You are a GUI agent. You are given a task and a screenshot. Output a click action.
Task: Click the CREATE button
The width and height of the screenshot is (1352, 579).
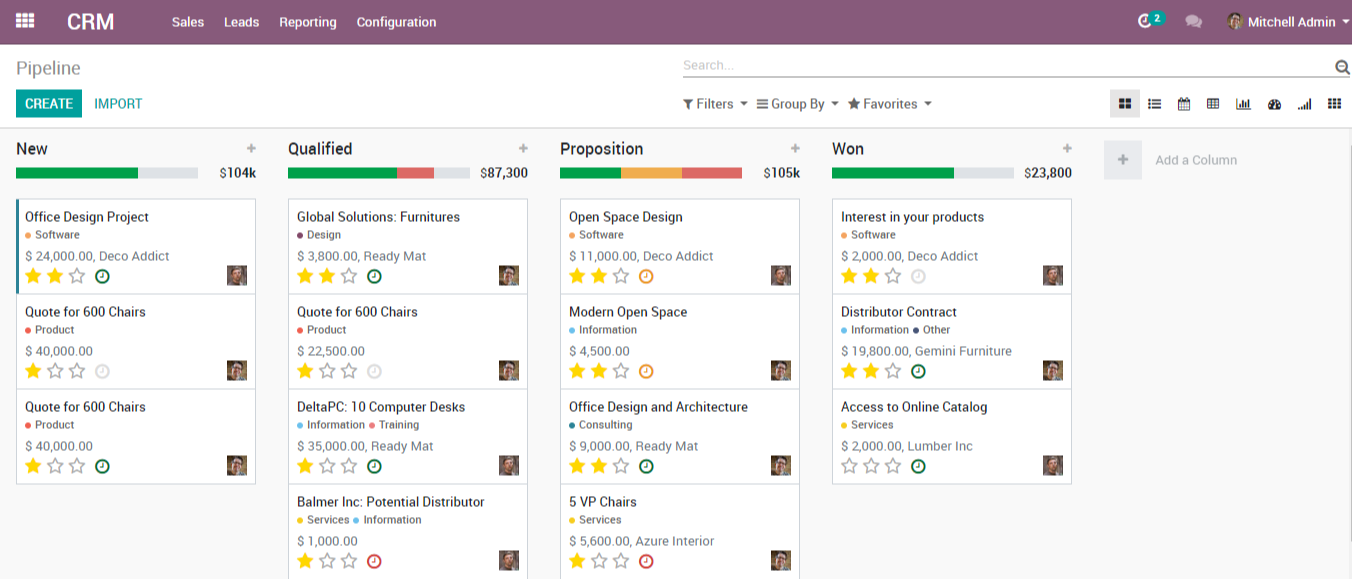(x=49, y=104)
